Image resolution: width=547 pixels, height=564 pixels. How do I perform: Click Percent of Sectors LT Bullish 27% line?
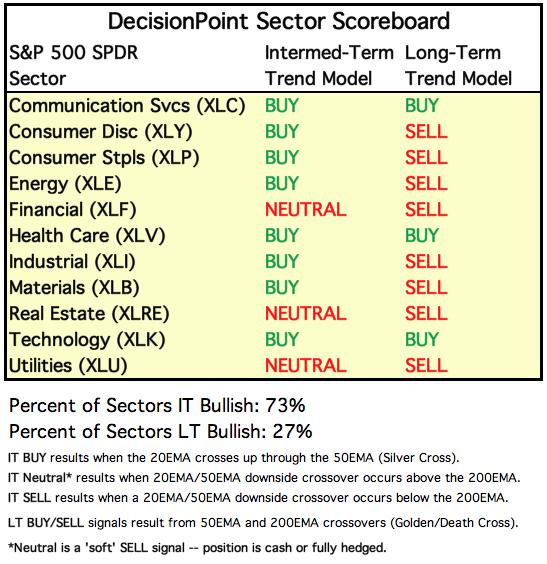click(x=160, y=432)
